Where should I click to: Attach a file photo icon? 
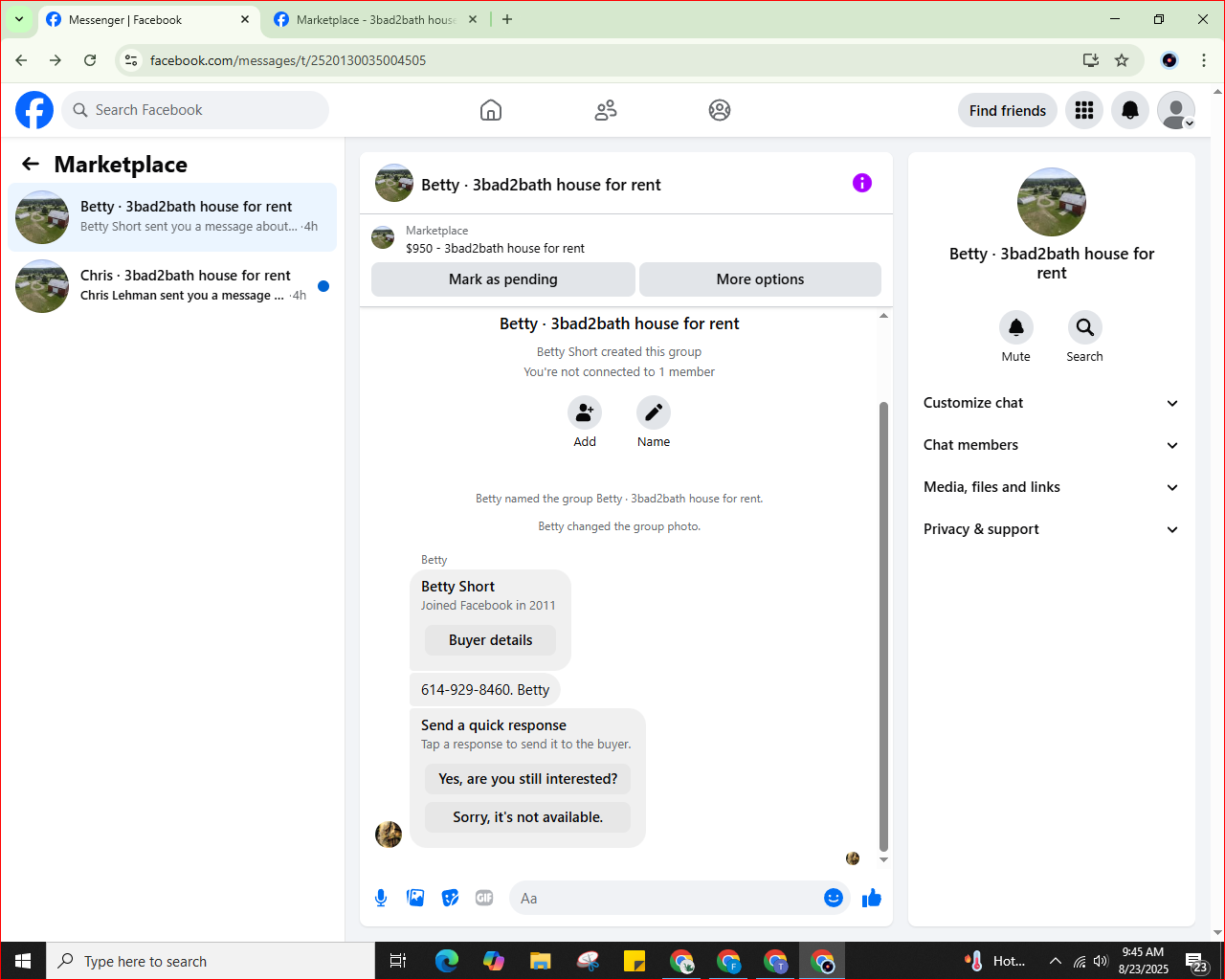click(x=415, y=898)
